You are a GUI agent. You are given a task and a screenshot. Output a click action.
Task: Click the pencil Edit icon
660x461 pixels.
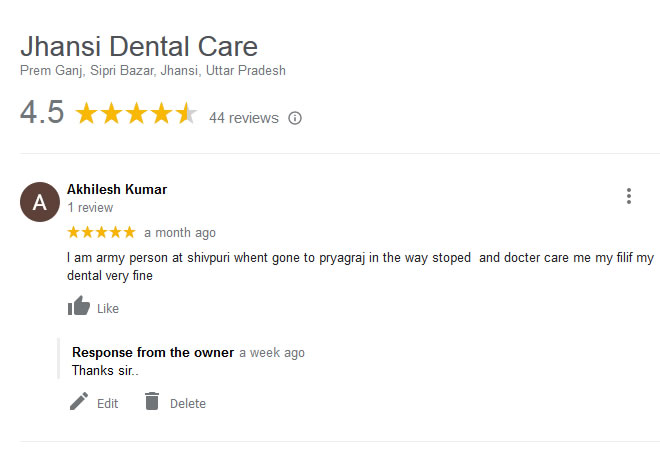[79, 401]
